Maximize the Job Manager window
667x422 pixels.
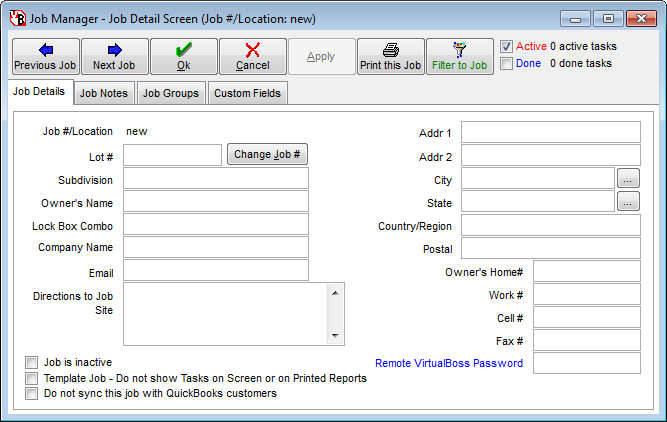pos(608,19)
